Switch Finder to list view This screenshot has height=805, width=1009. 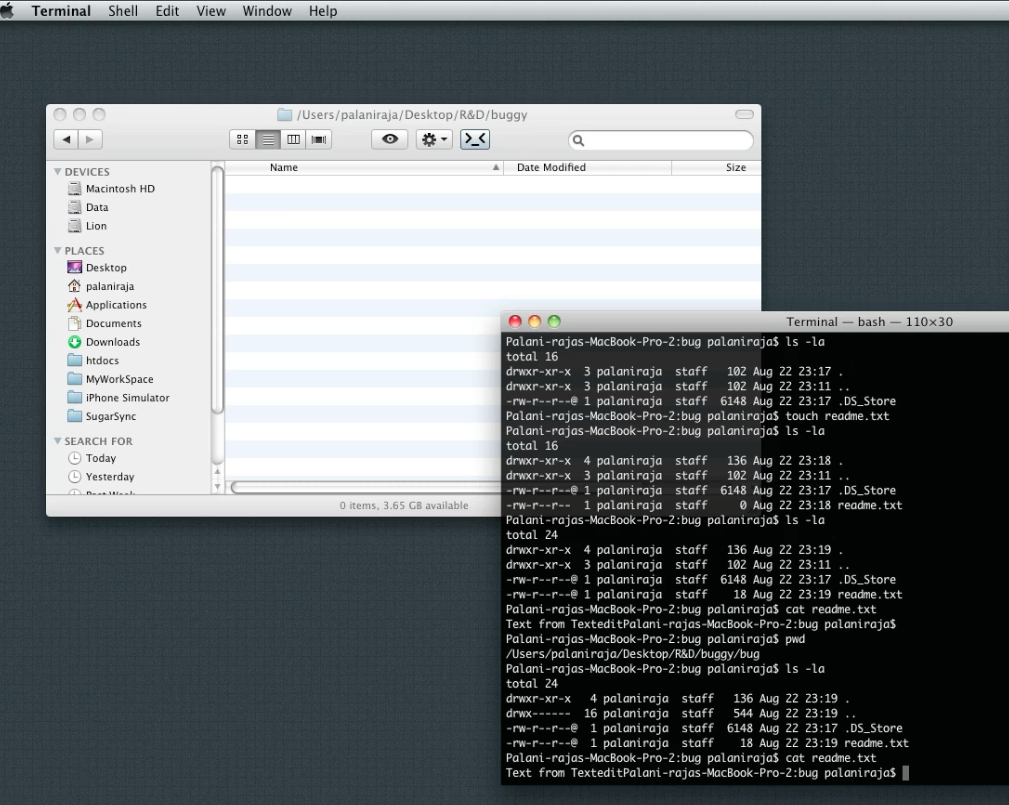point(268,139)
